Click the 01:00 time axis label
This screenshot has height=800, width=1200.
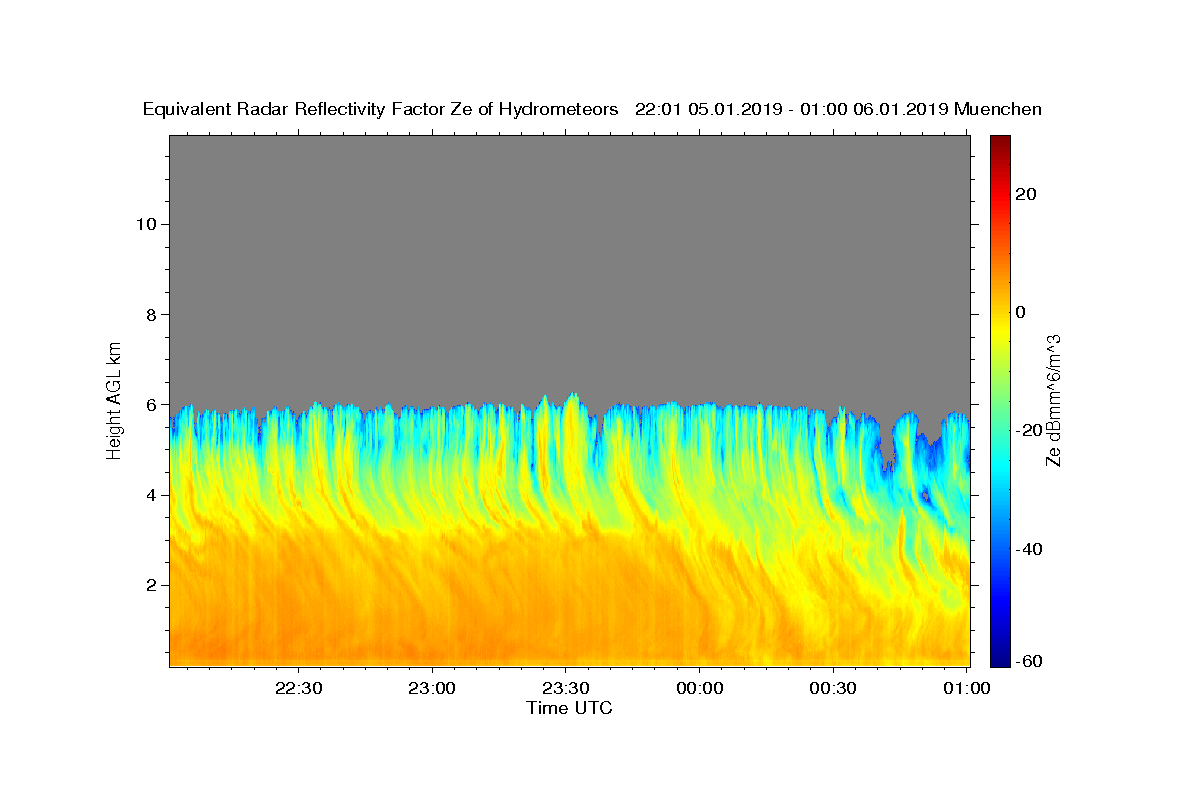(x=967, y=688)
